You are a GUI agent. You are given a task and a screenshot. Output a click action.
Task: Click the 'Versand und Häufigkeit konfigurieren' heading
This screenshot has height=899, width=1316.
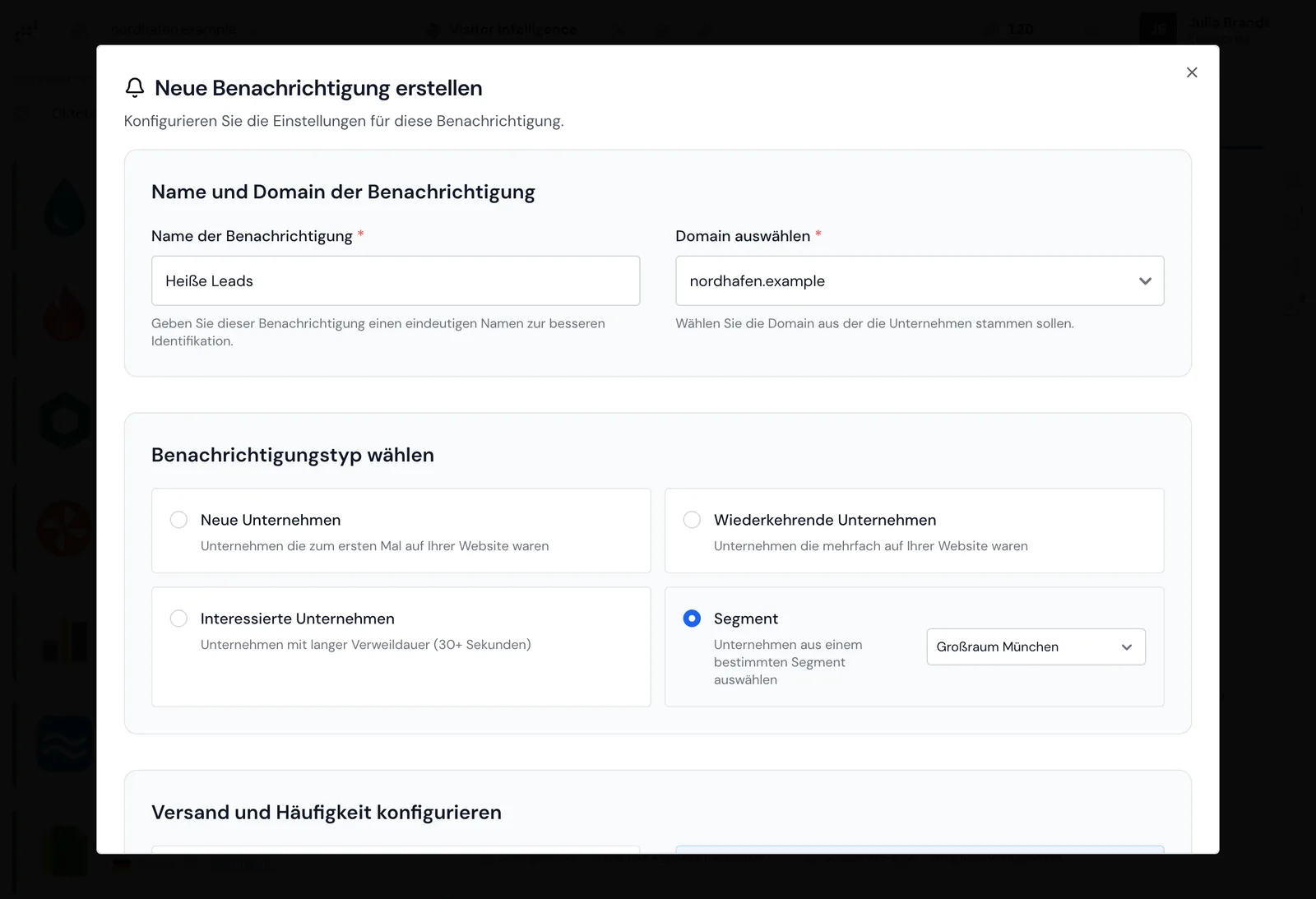(327, 812)
